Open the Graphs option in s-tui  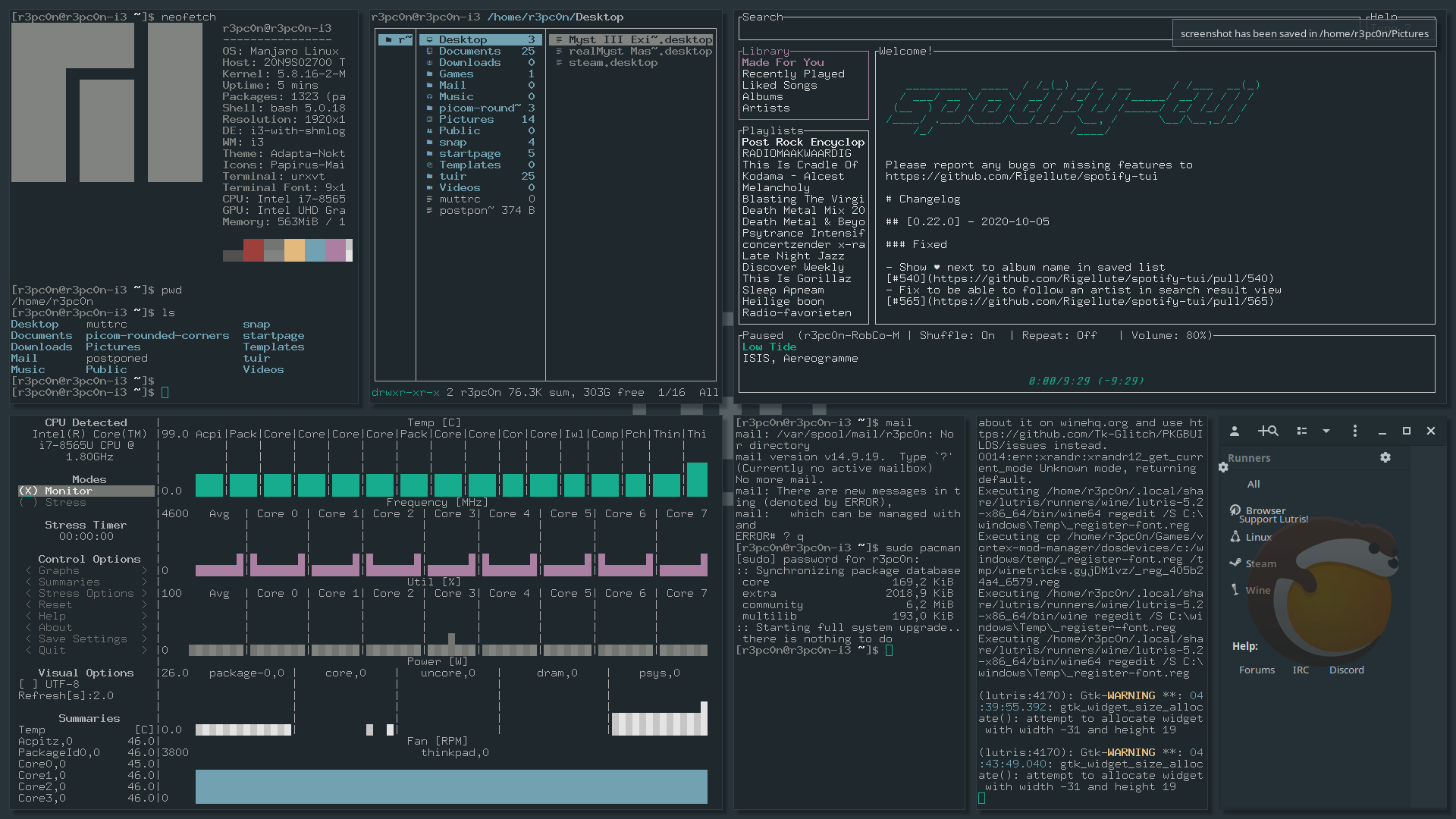86,570
